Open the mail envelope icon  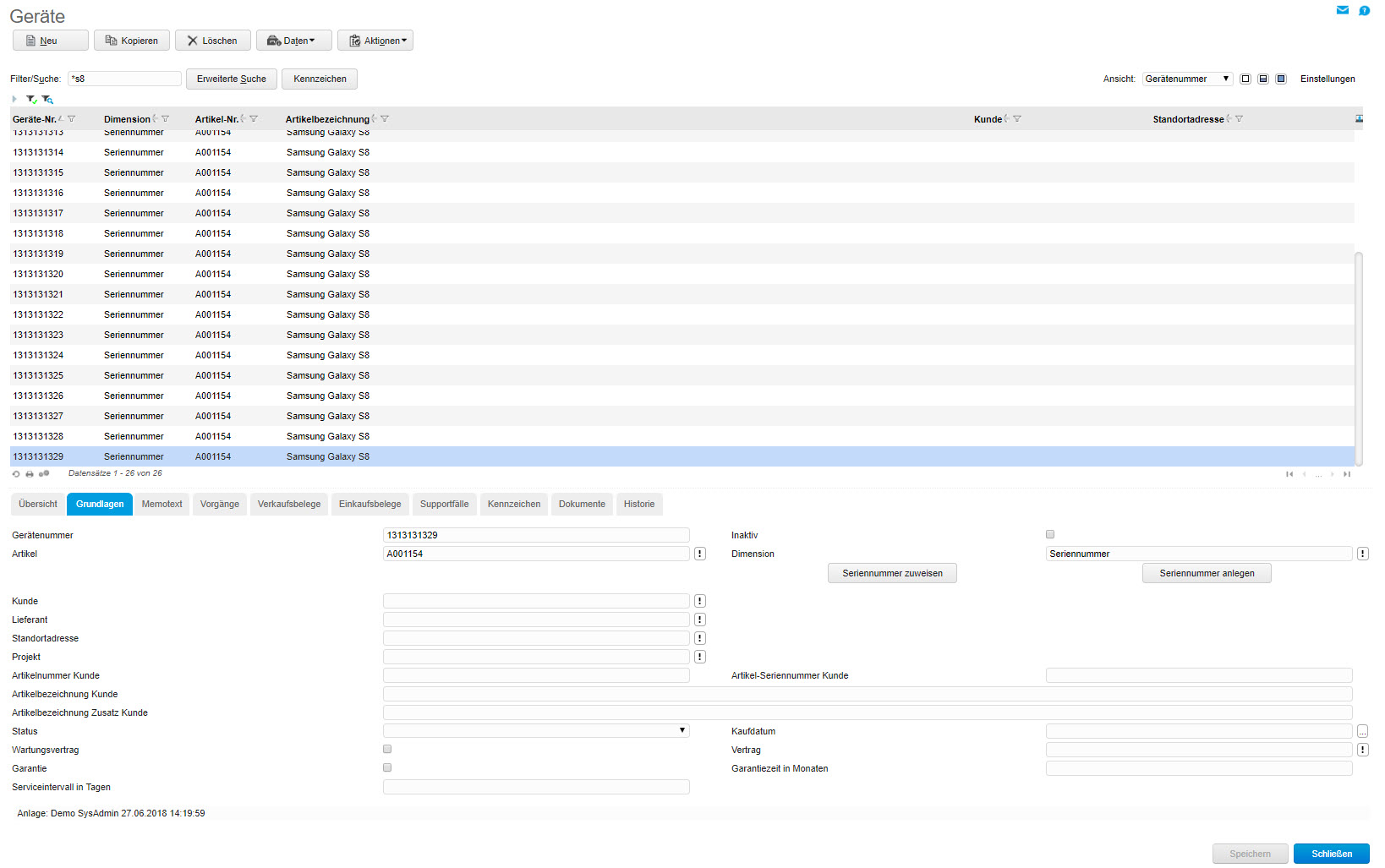pyautogui.click(x=1342, y=10)
